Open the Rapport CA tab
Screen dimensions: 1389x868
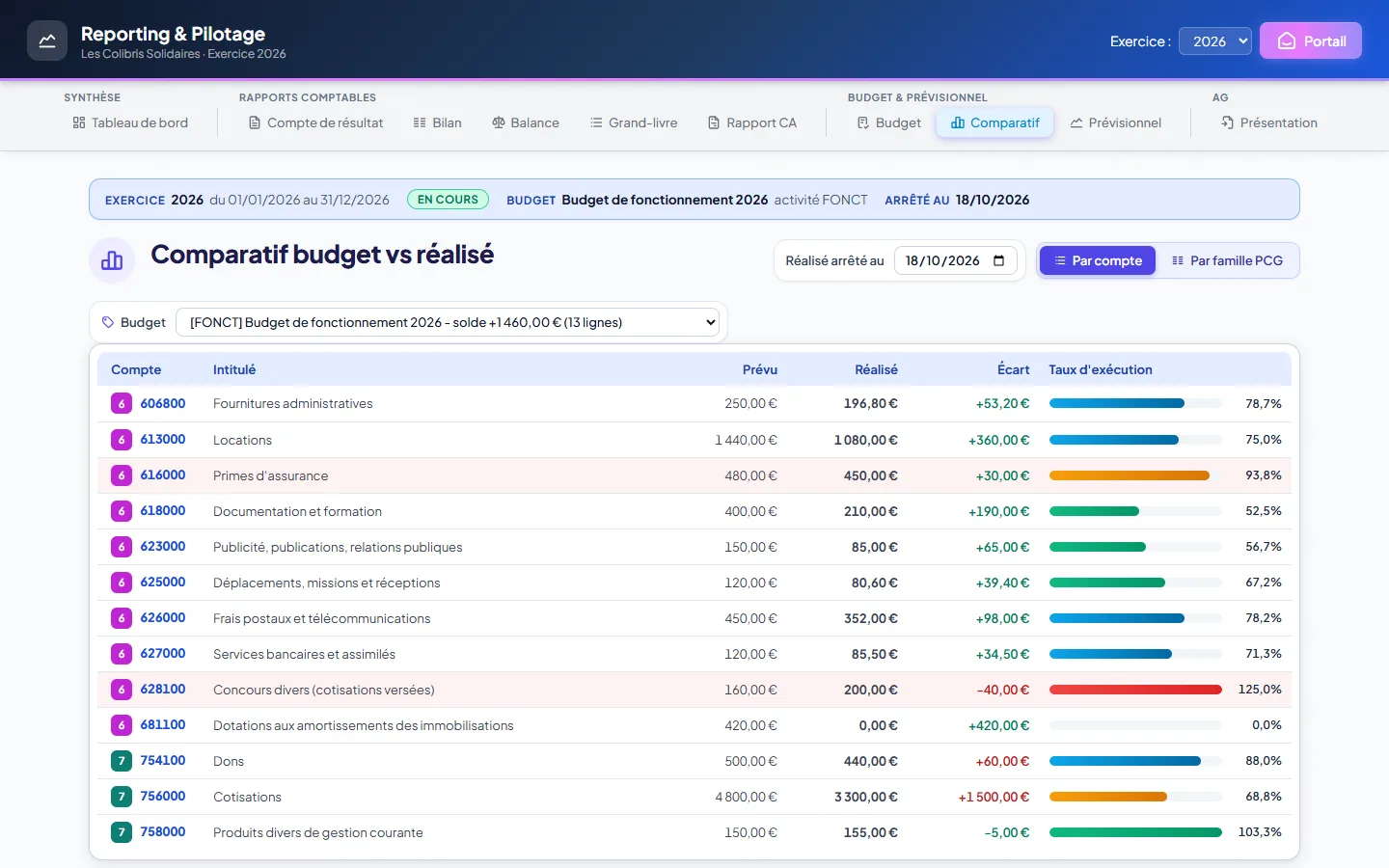752,122
